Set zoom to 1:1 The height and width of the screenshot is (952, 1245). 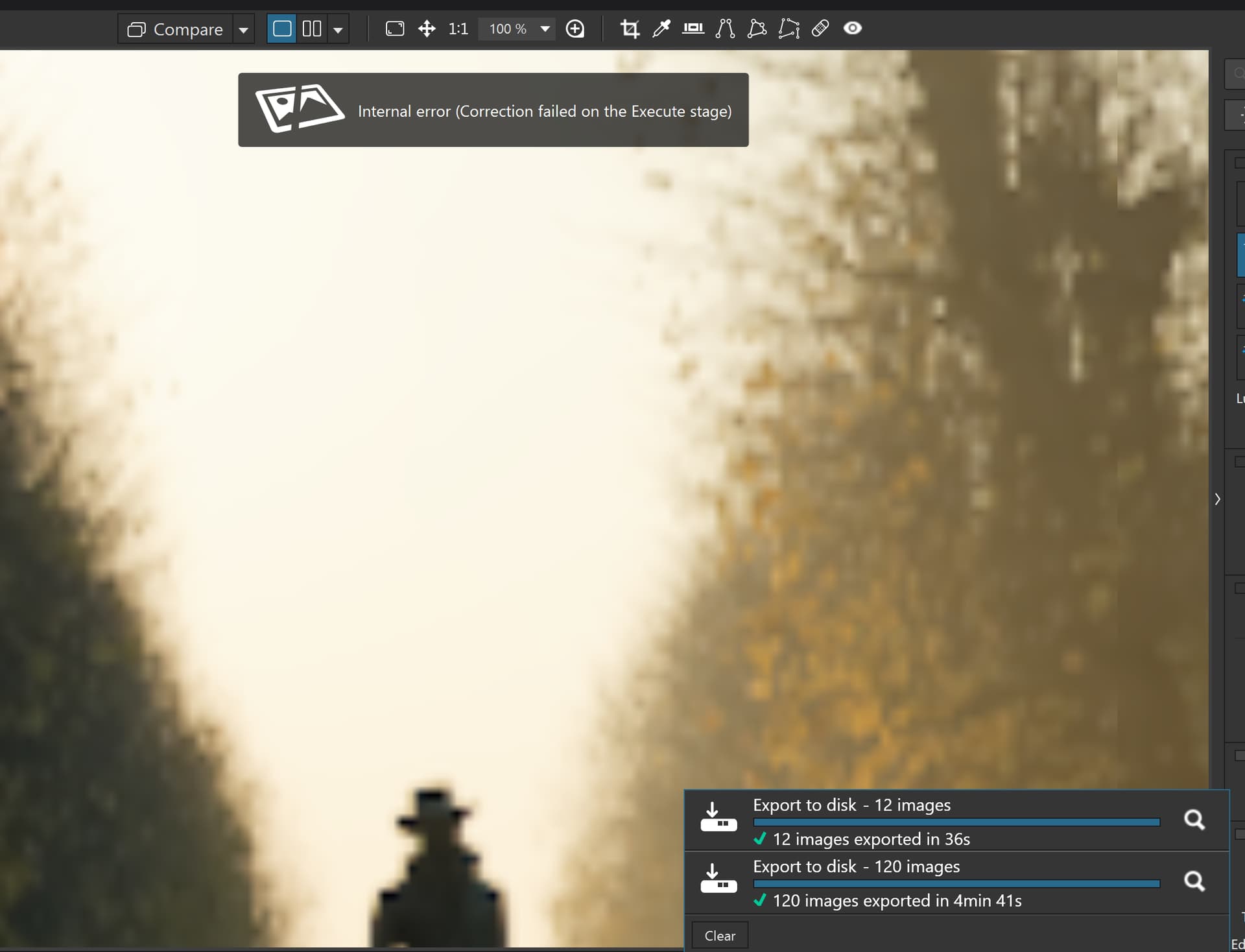pyautogui.click(x=458, y=29)
